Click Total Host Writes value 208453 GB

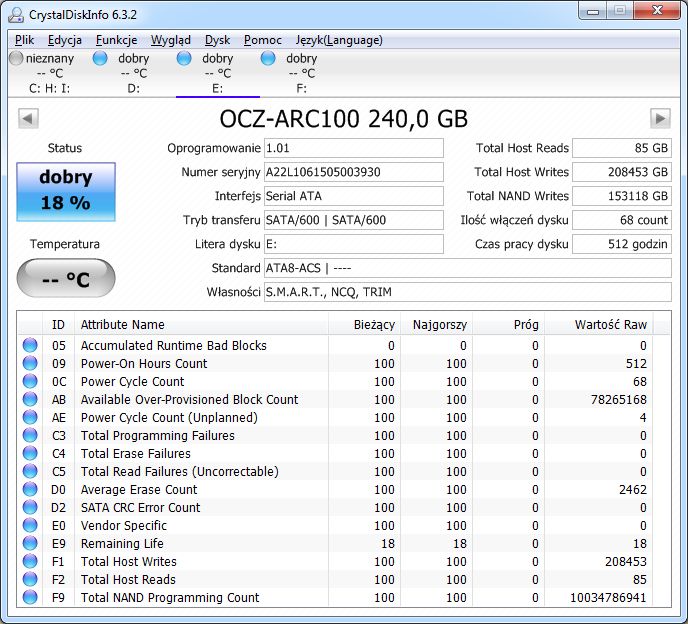(x=622, y=172)
